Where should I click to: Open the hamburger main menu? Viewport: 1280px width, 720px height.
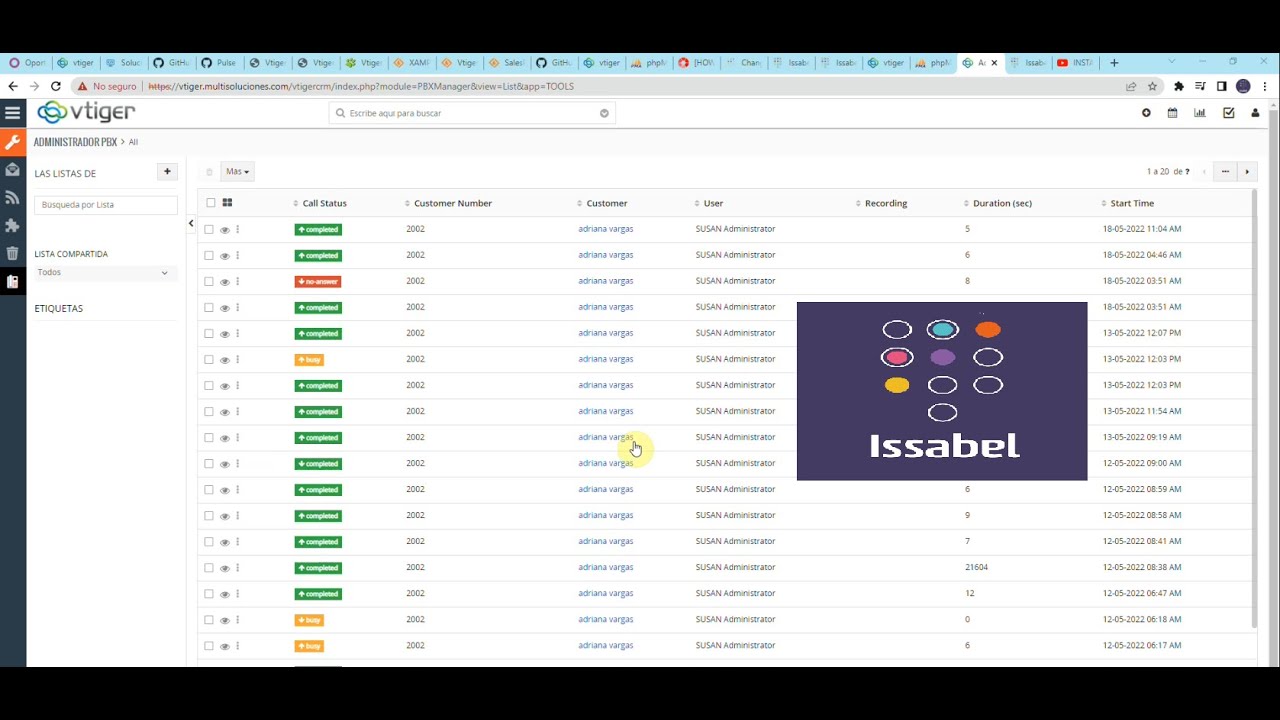click(13, 113)
